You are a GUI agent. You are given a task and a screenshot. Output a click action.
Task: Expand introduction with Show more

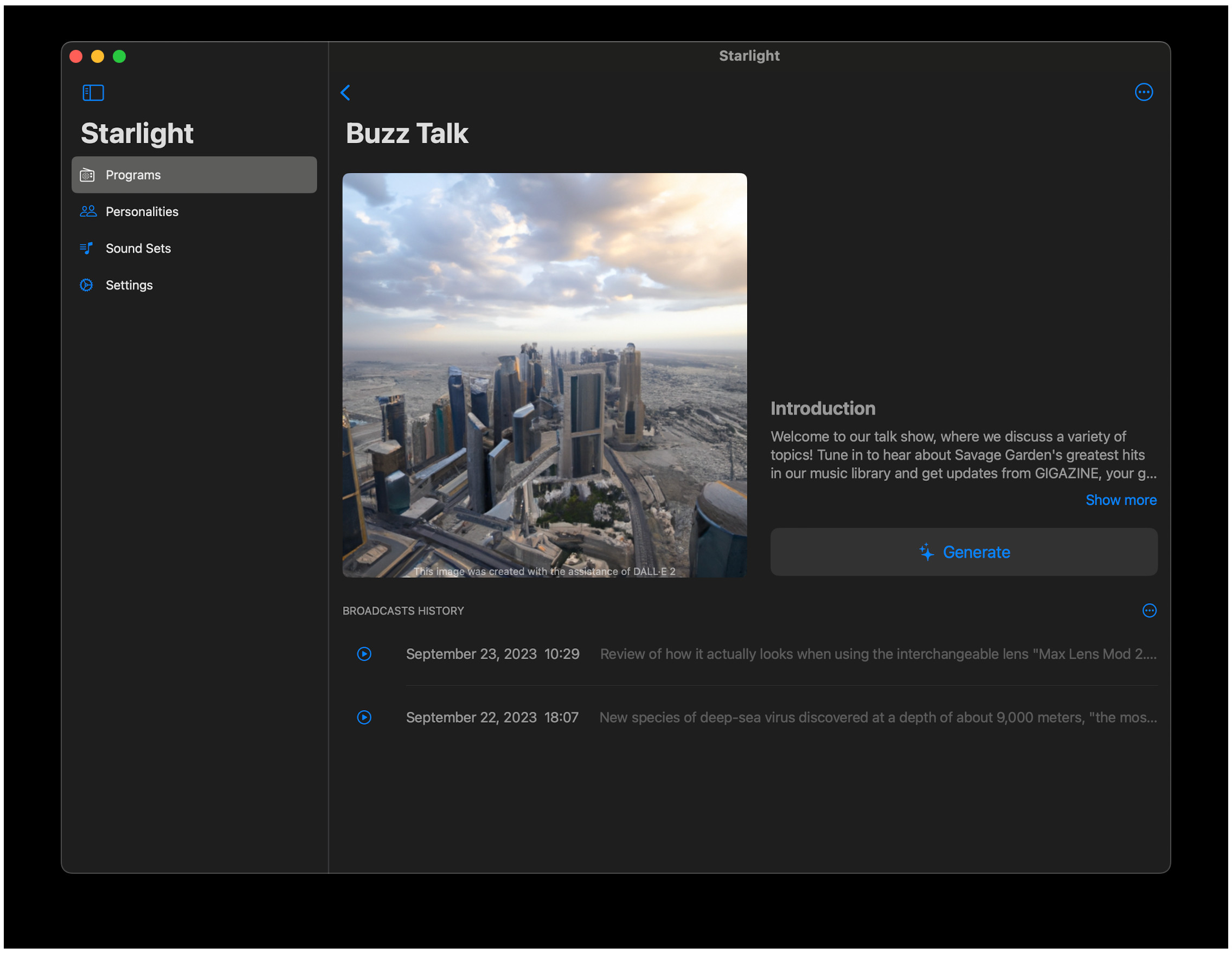pyautogui.click(x=1120, y=500)
